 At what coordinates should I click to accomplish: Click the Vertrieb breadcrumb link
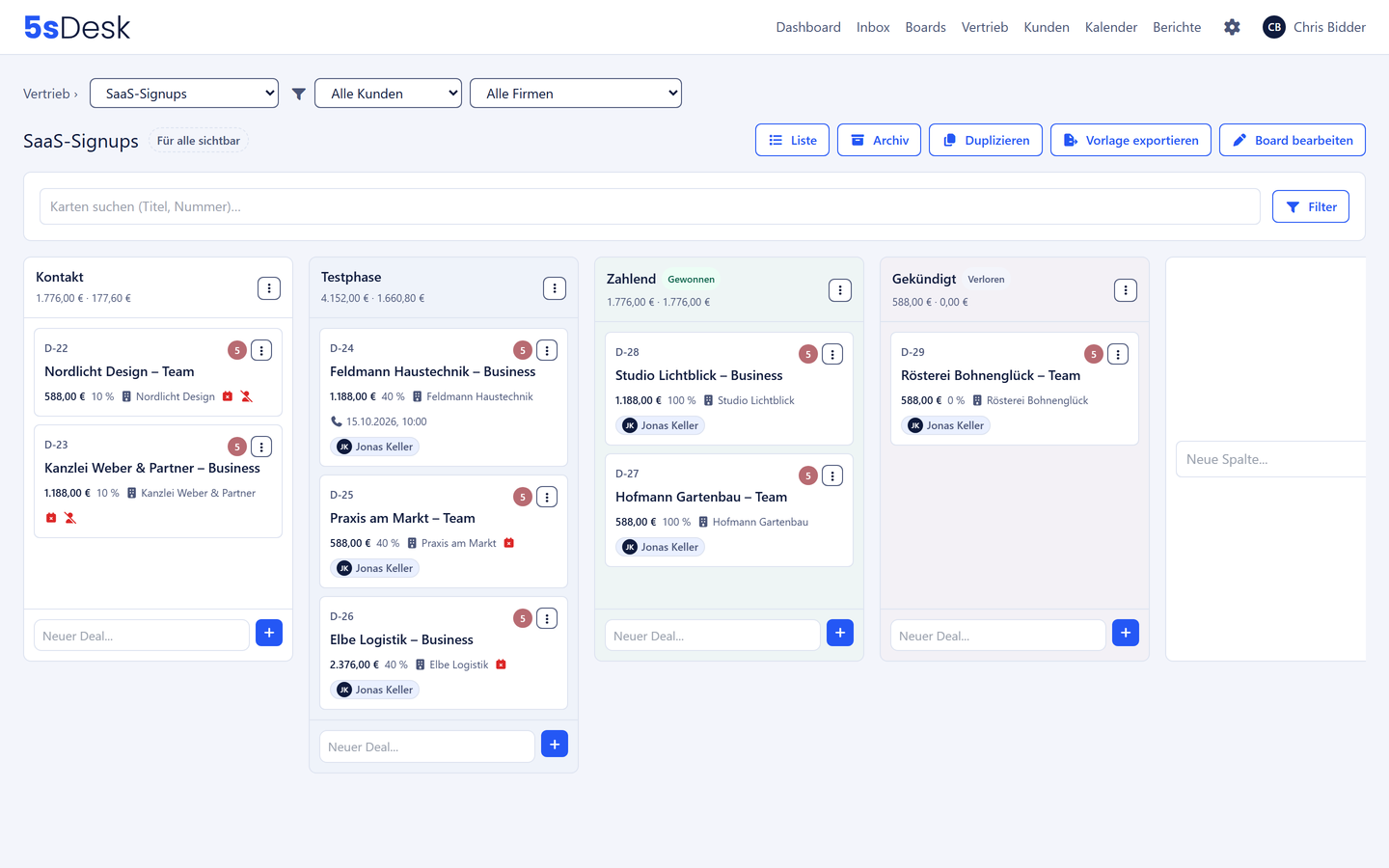click(x=46, y=94)
